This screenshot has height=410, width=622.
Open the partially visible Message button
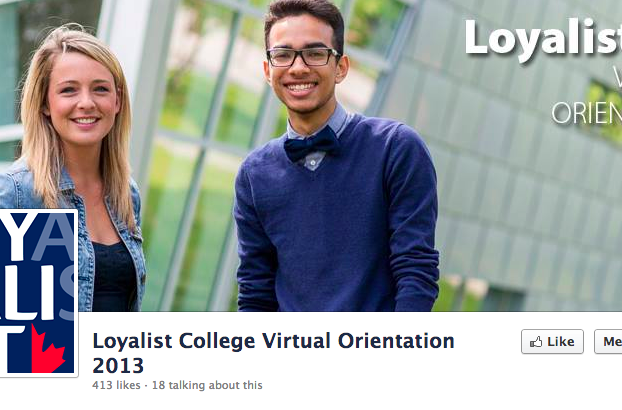click(608, 341)
